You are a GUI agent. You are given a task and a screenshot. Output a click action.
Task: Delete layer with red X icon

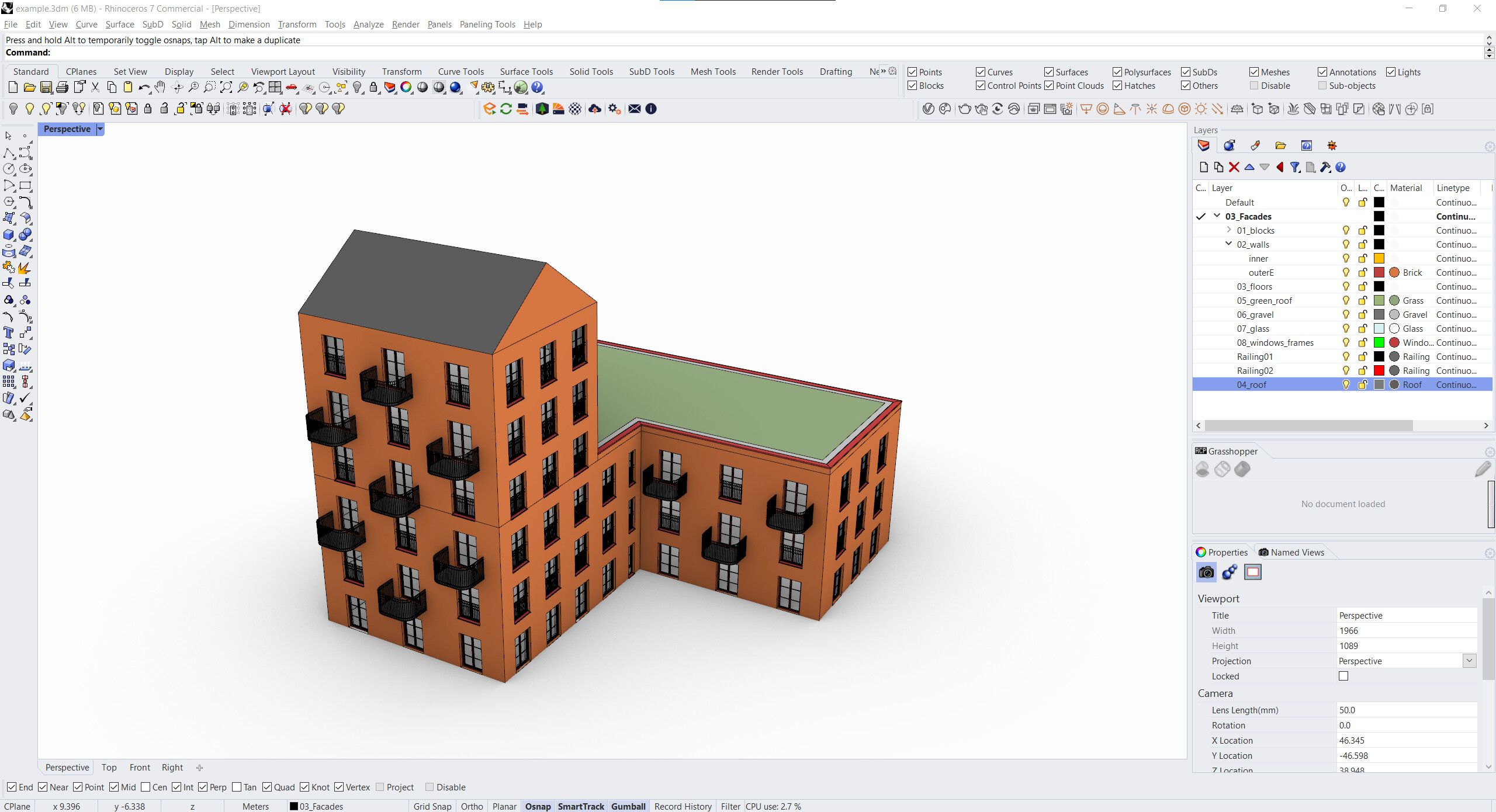click(x=1234, y=167)
